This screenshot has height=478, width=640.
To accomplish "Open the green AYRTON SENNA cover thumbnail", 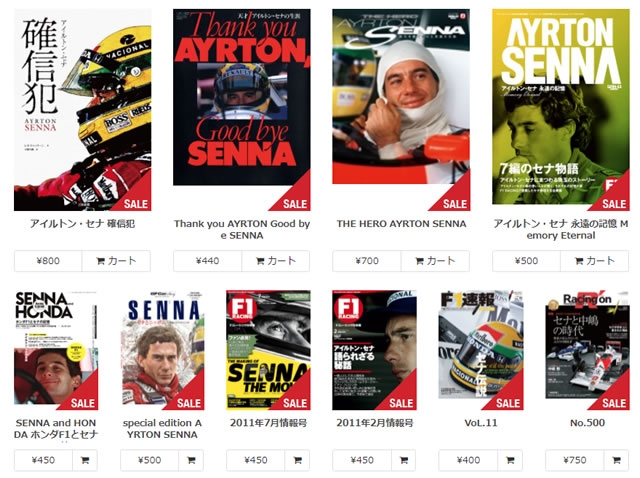I will point(560,107).
